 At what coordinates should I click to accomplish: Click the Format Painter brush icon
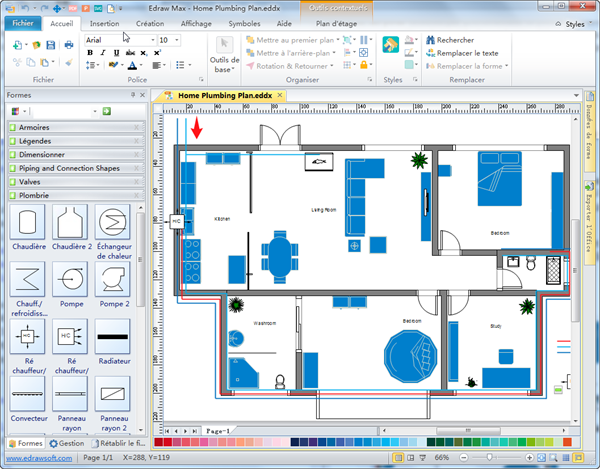click(x=69, y=62)
